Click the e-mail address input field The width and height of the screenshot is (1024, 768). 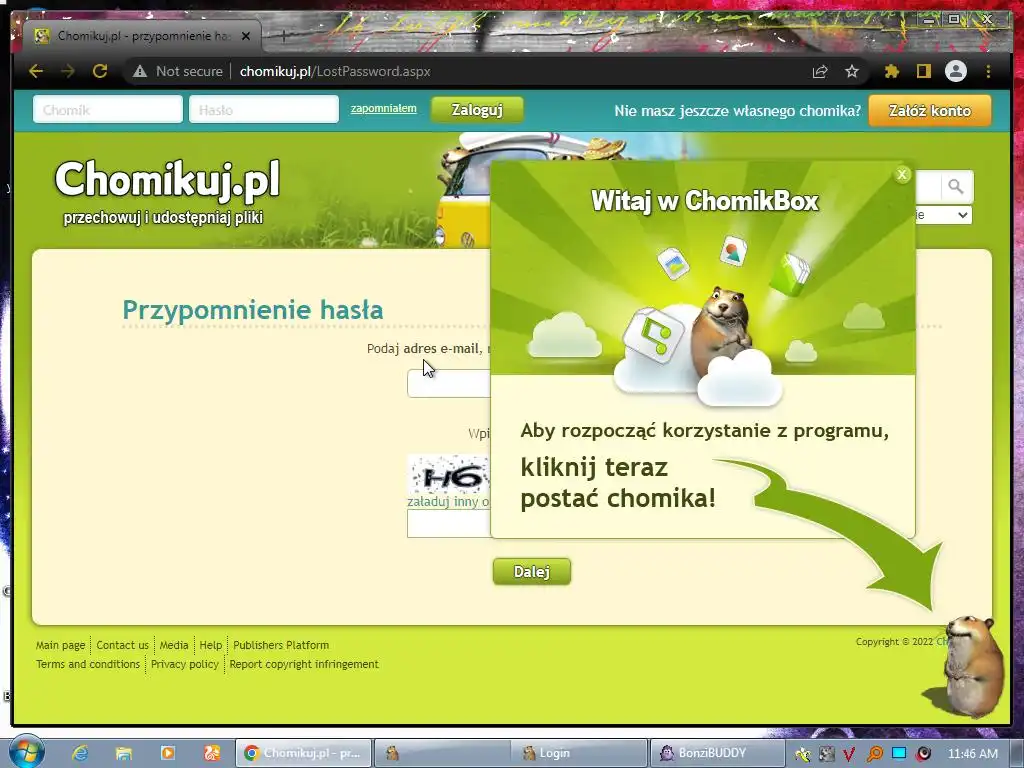coord(449,383)
